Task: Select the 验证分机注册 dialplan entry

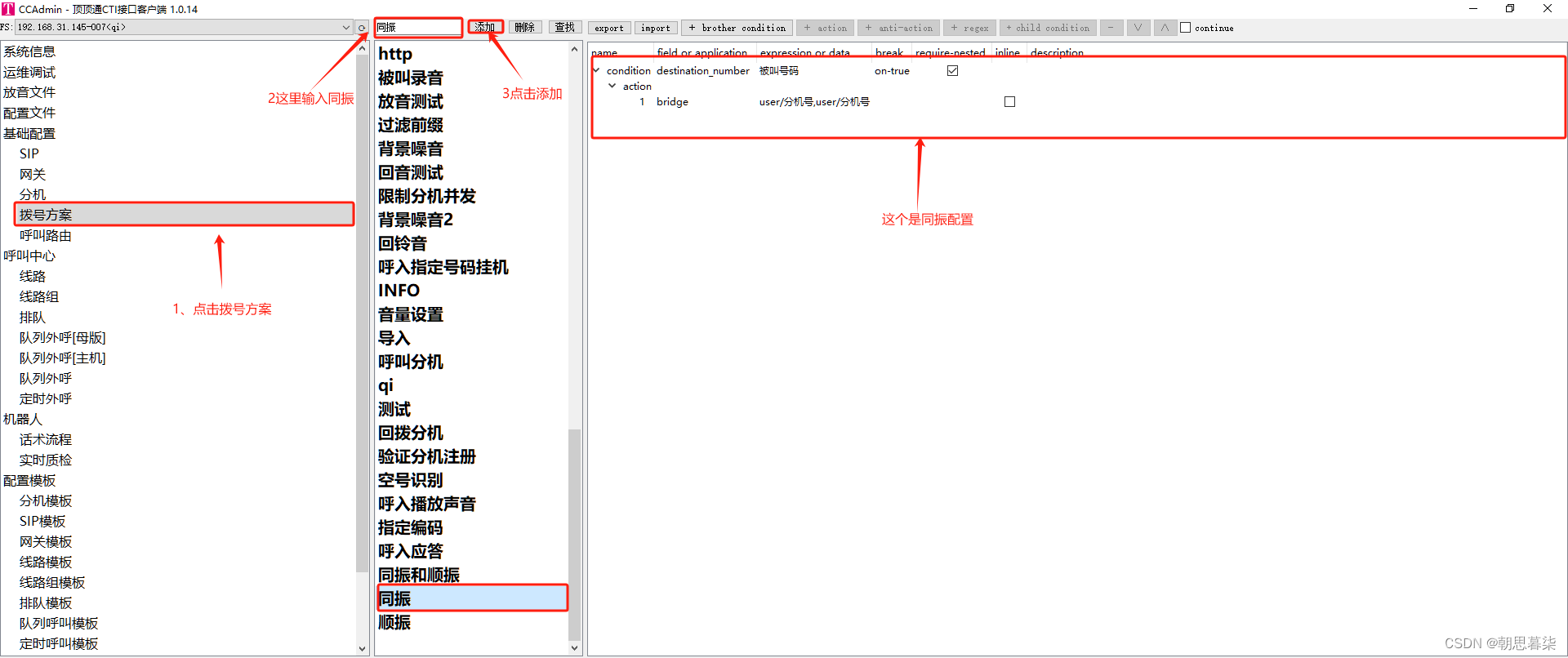Action: (x=427, y=456)
